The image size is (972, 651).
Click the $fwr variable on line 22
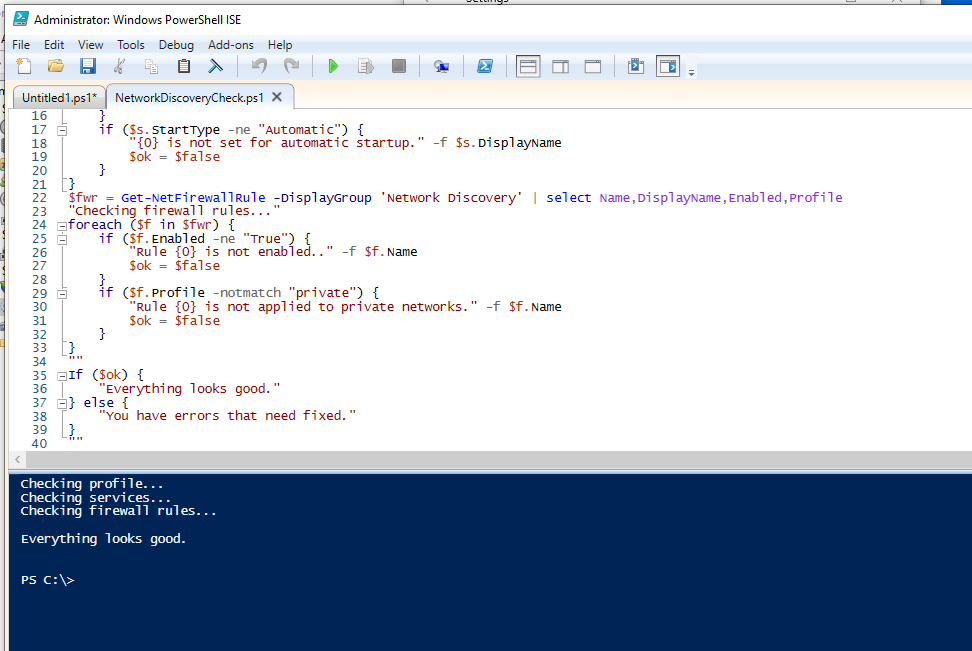(x=83, y=198)
